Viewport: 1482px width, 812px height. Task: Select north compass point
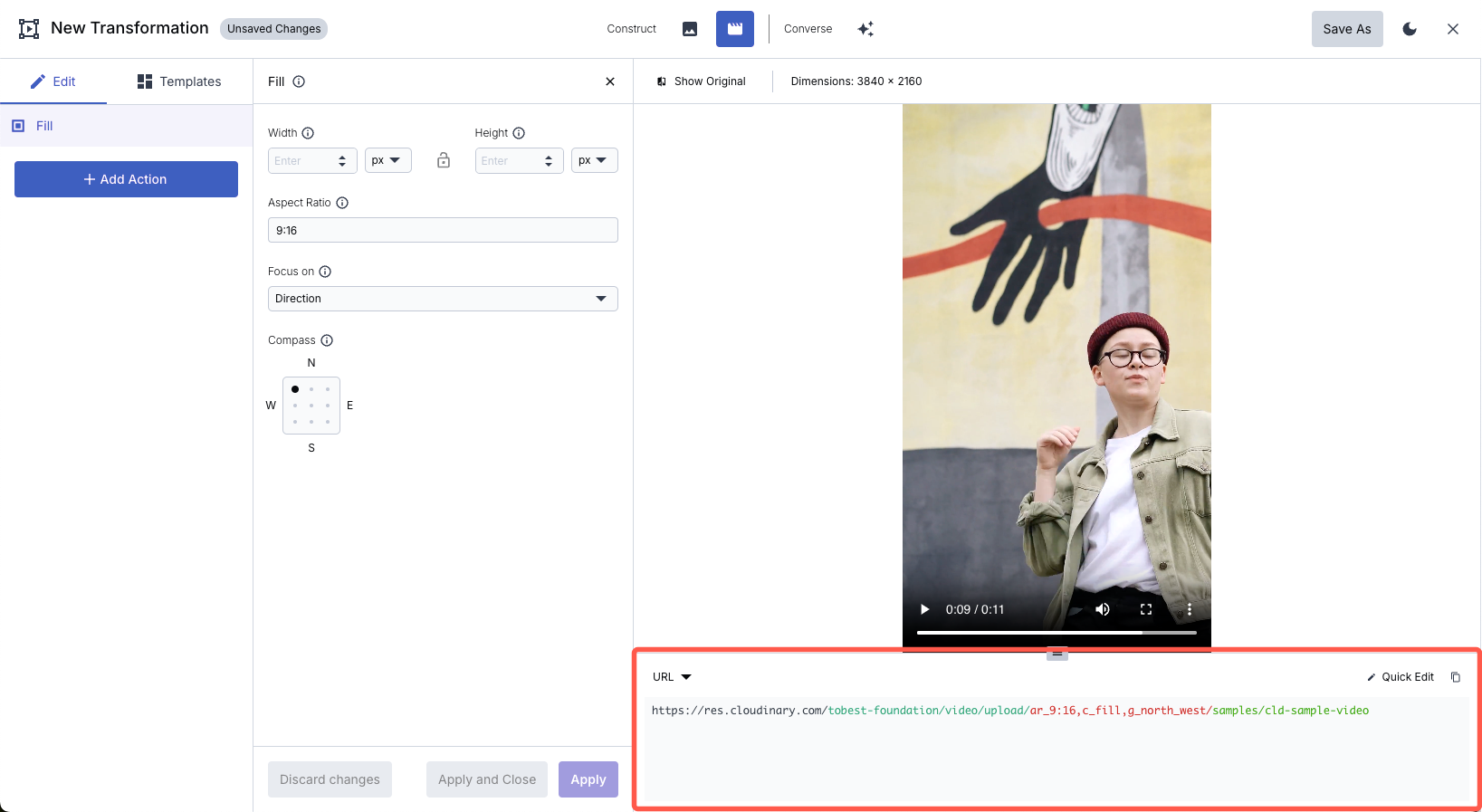311,389
